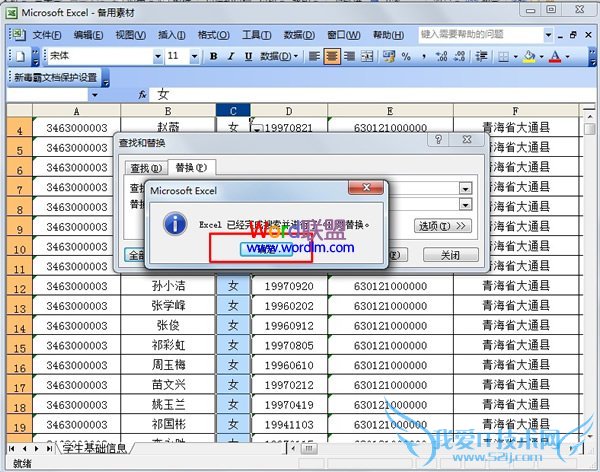This screenshot has height=472, width=600.
Task: Select the 学生基础信息 sheet tab
Action: point(94,448)
